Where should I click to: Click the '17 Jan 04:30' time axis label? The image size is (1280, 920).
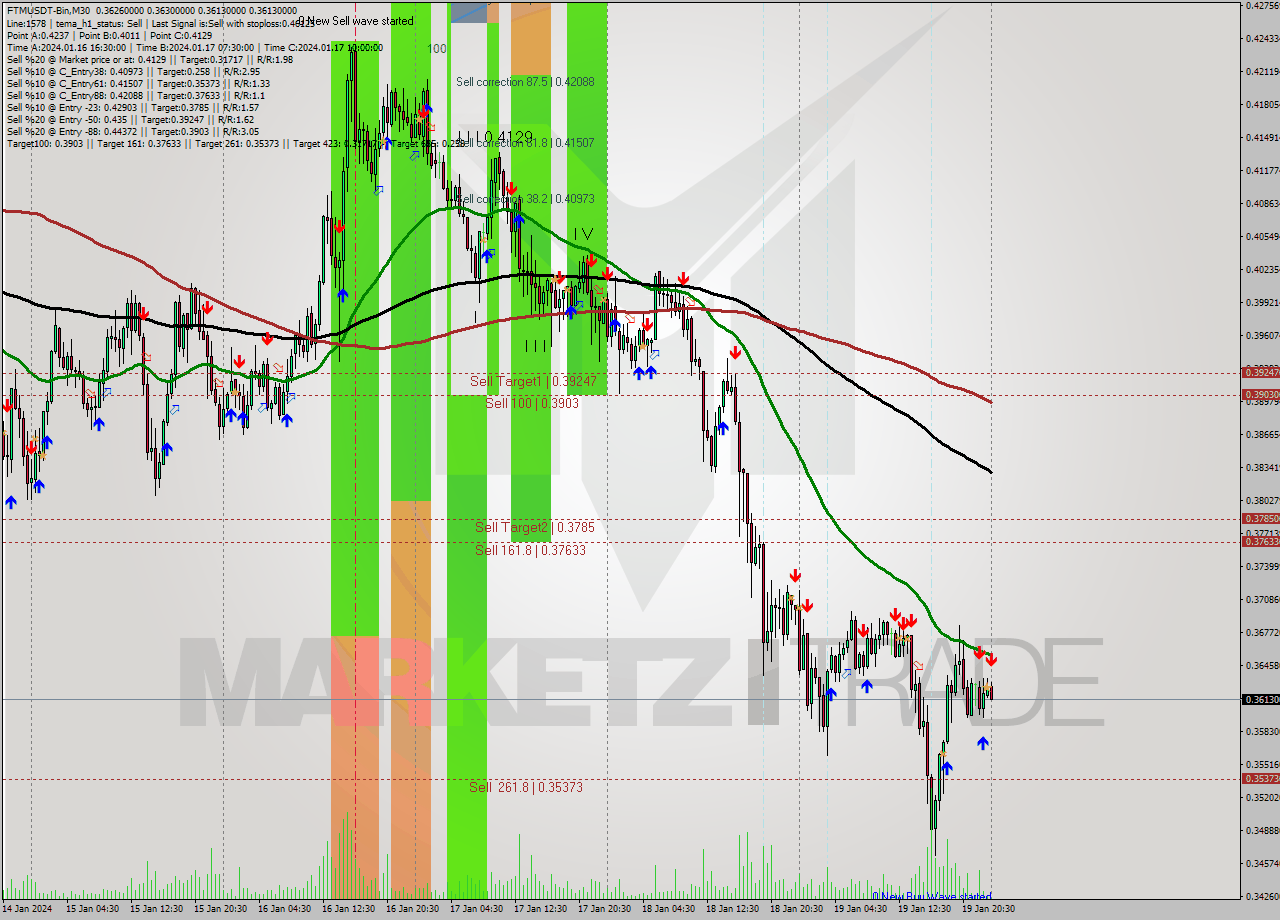coord(478,909)
